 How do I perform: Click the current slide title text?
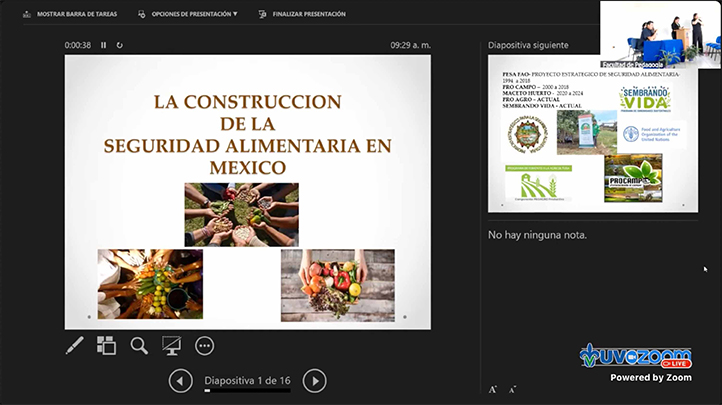[x=248, y=134]
